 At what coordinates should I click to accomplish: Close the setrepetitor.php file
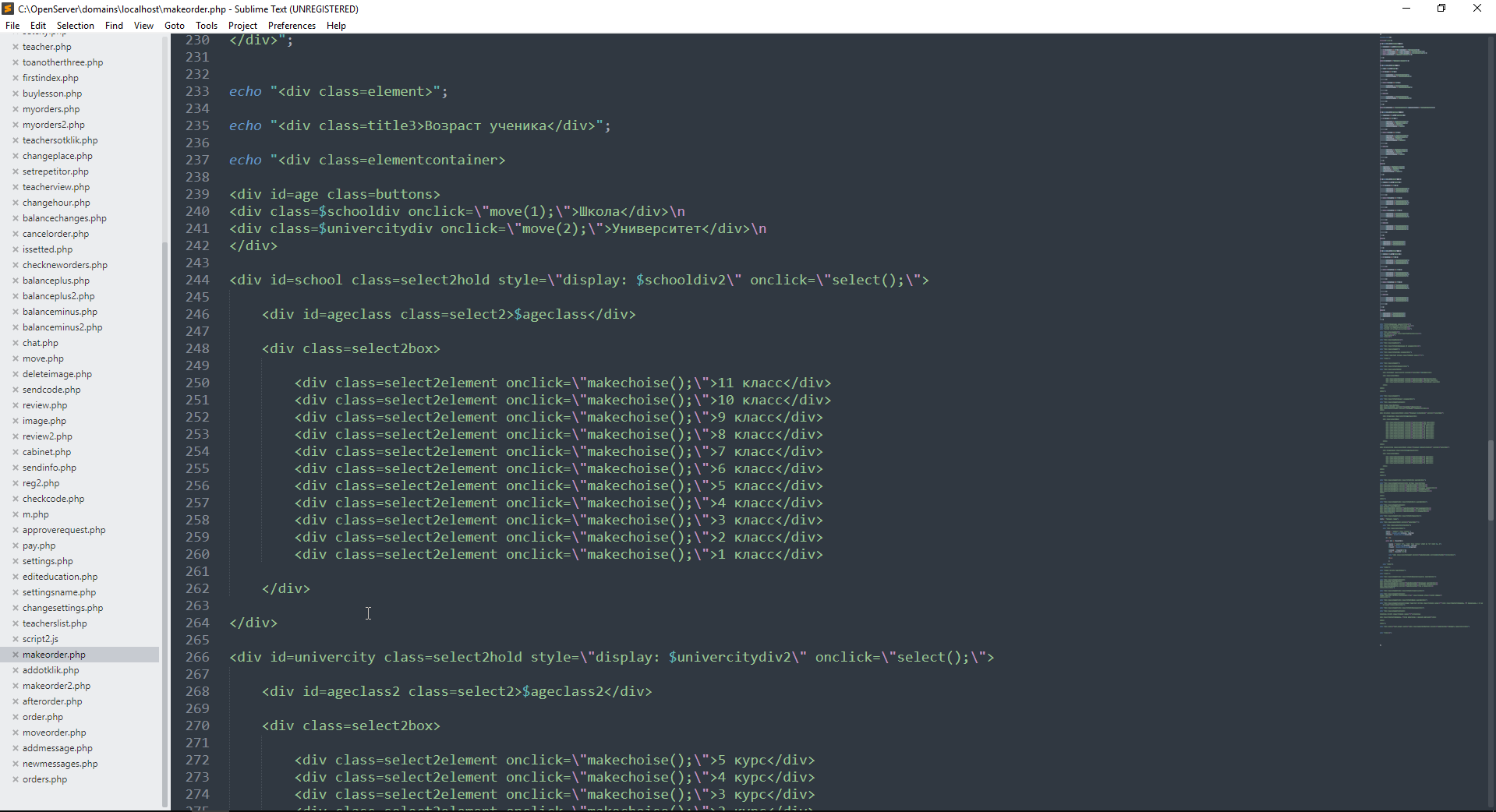16,171
